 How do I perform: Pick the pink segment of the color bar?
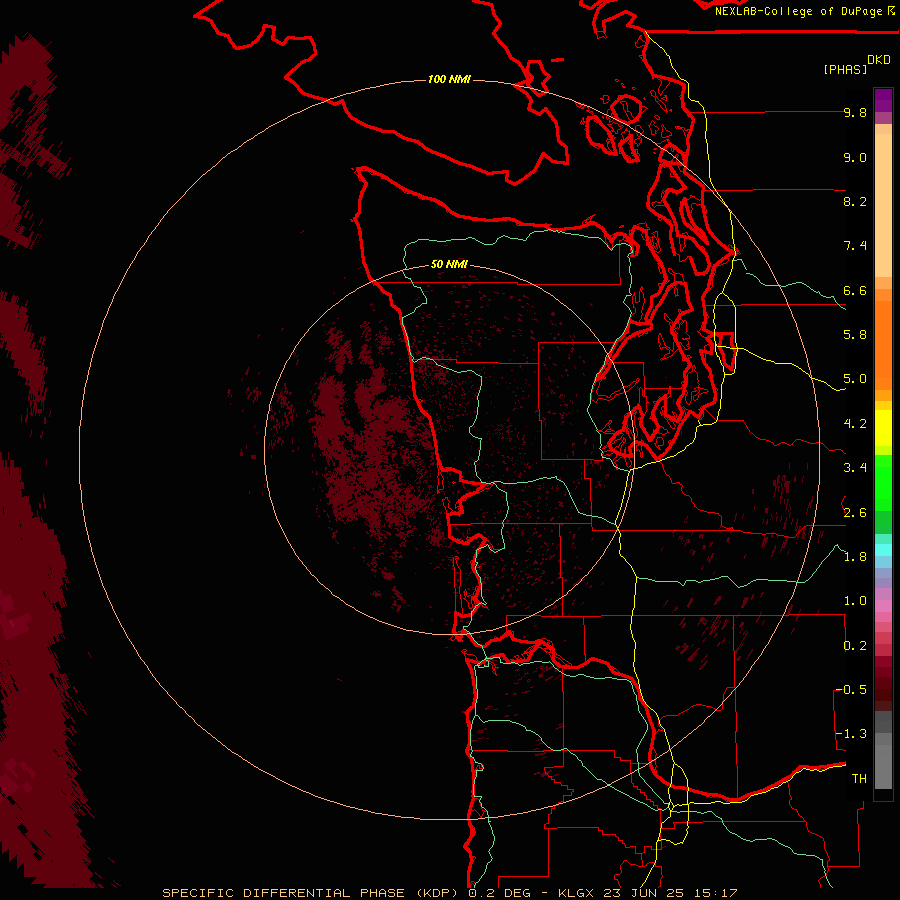point(883,606)
